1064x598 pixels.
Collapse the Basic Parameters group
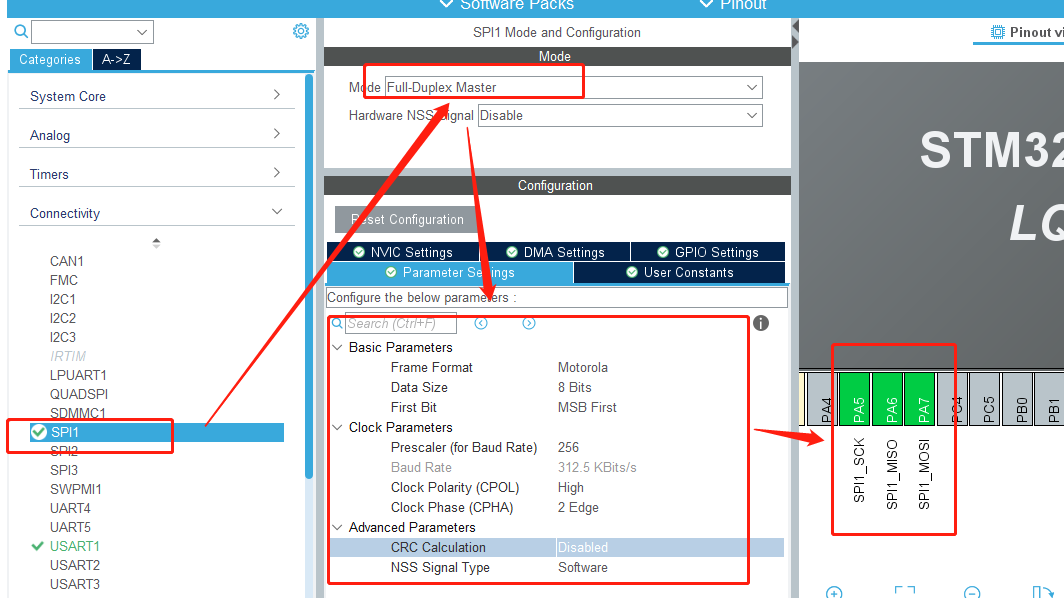point(337,347)
